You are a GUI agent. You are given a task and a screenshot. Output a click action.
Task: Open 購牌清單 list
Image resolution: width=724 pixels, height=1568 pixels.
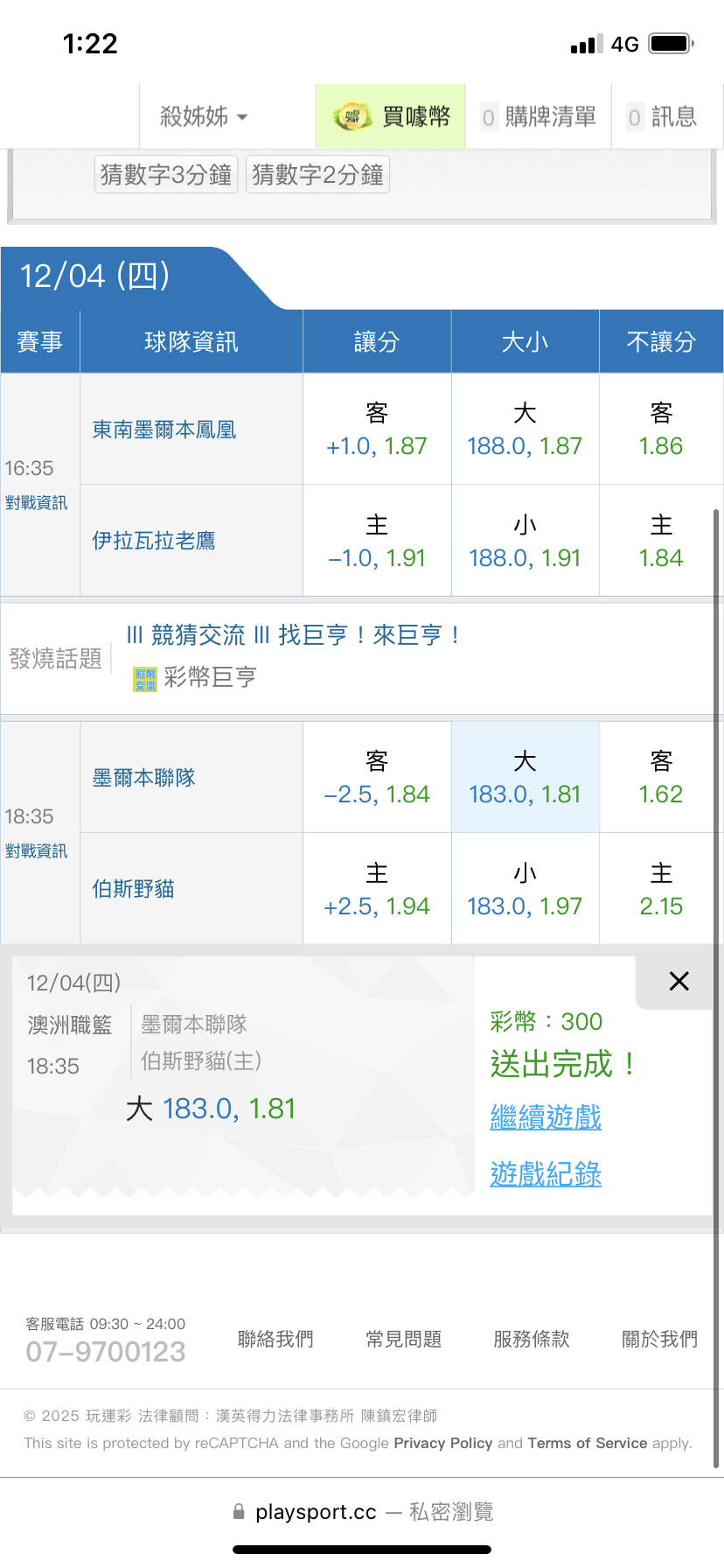tap(539, 116)
